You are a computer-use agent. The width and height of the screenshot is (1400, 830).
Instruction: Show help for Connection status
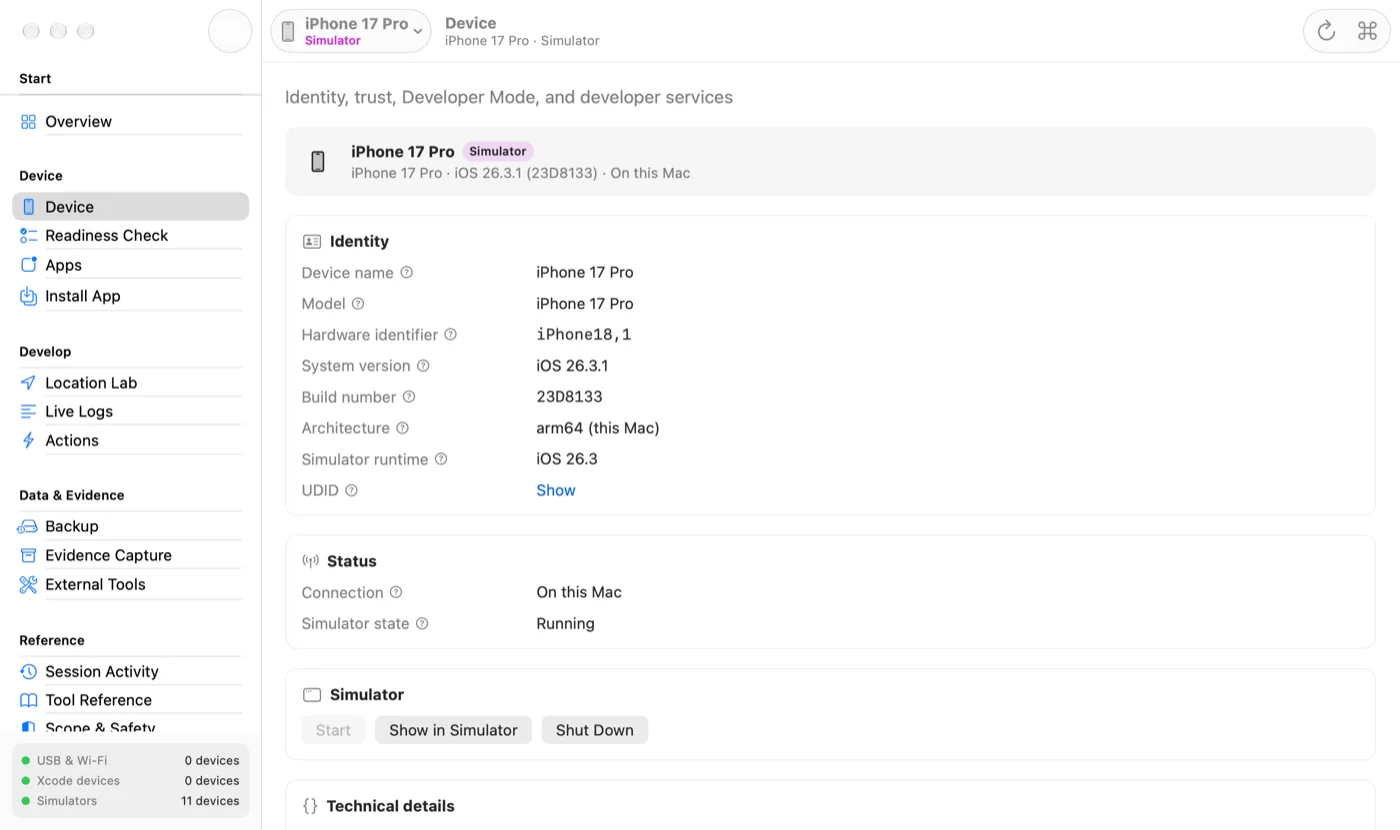396,592
